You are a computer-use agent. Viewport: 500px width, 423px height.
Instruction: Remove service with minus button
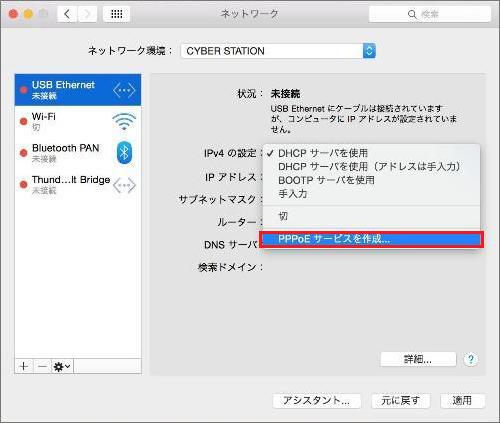point(42,366)
